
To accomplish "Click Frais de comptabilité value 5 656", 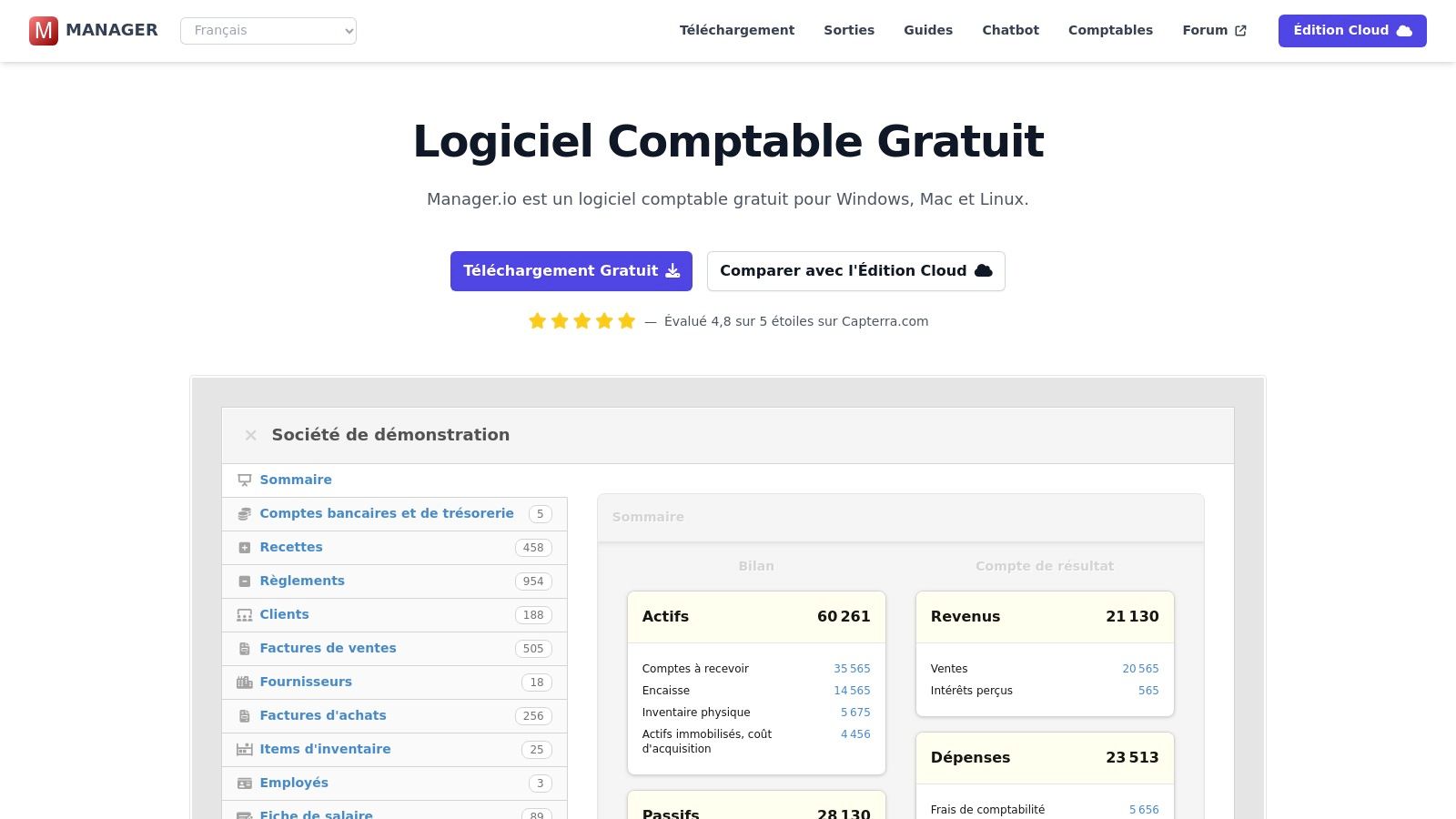I will pyautogui.click(x=1144, y=810).
